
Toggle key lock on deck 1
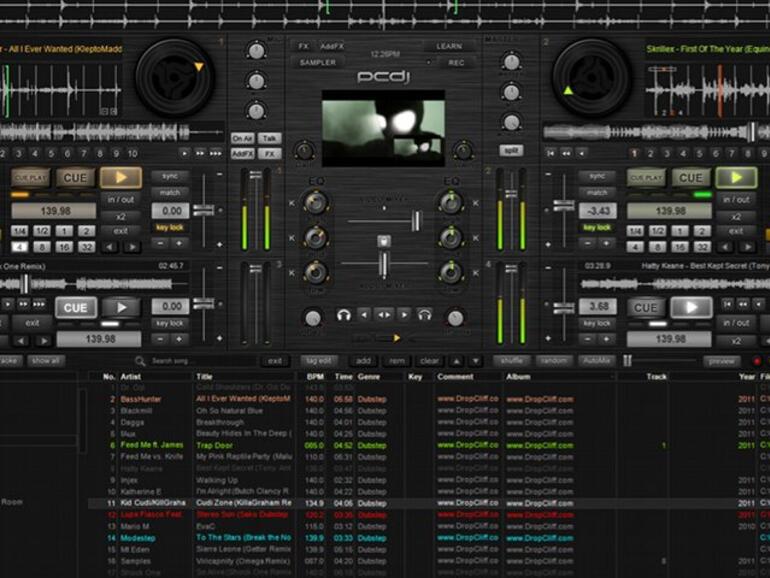click(170, 228)
